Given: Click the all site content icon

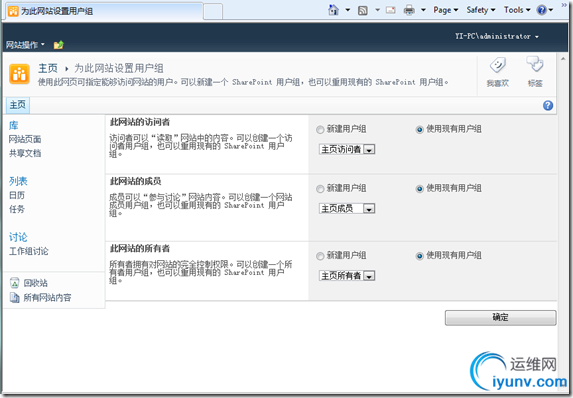Looking at the screenshot, I should pyautogui.click(x=14, y=297).
